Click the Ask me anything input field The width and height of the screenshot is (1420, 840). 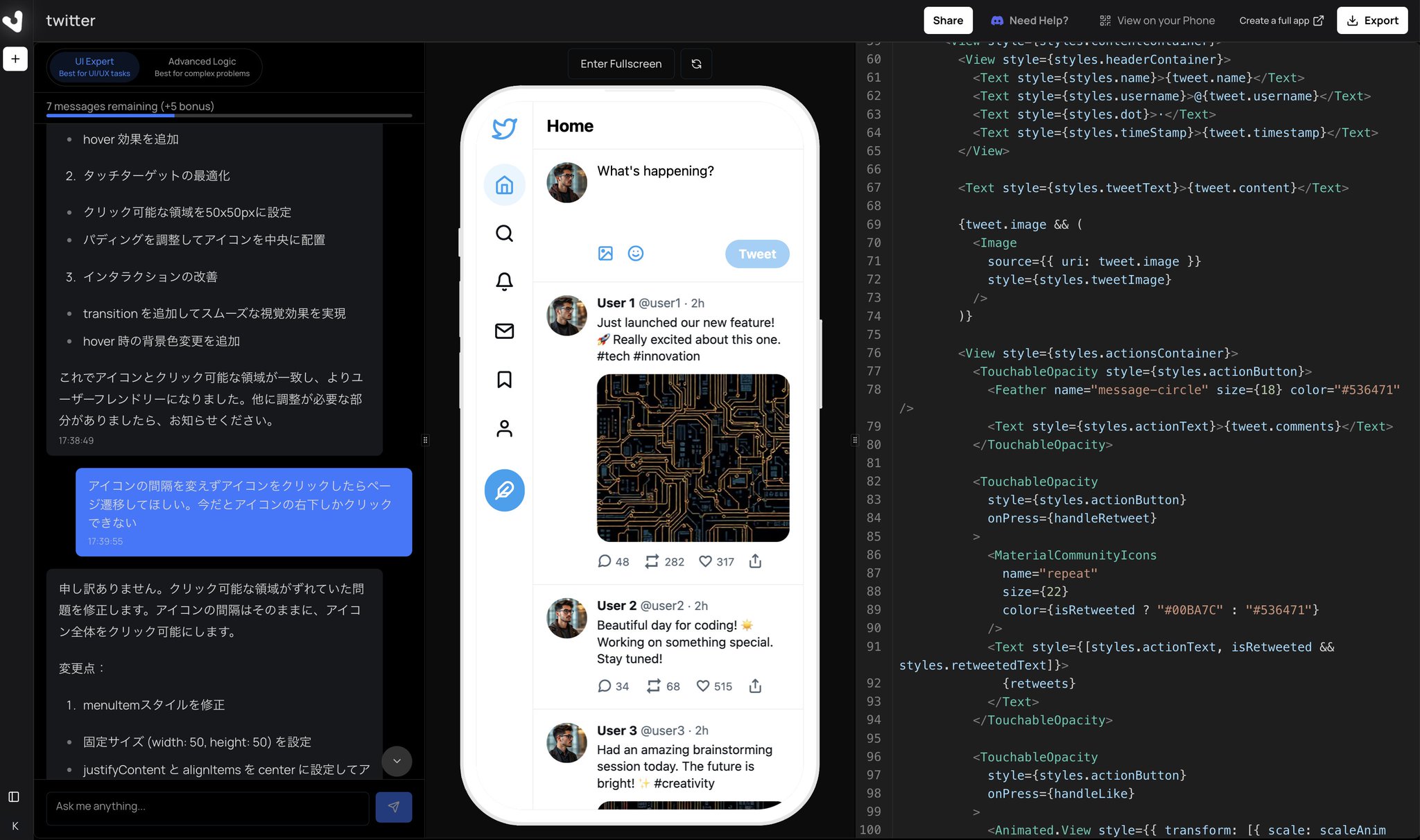(x=207, y=807)
